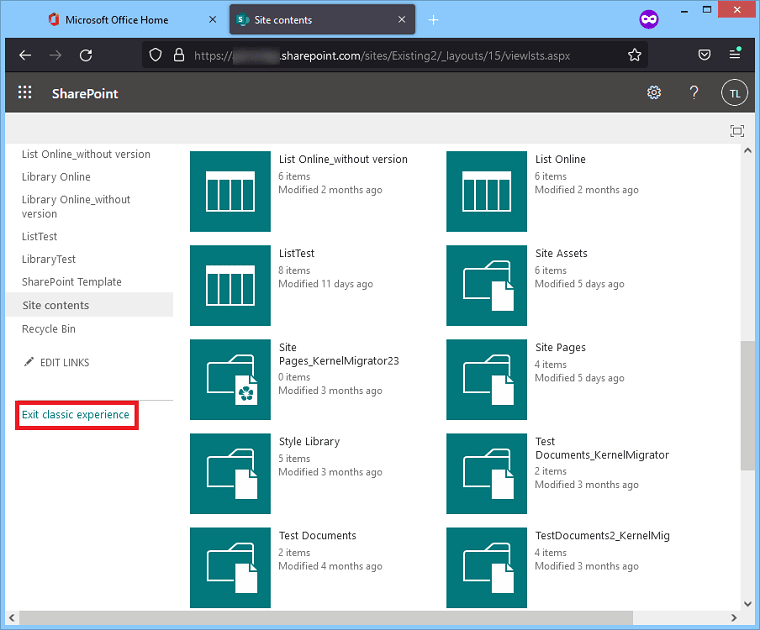Screen dimensions: 760x630
Task: Bookmark this page with the star icon
Action: pyautogui.click(x=634, y=55)
